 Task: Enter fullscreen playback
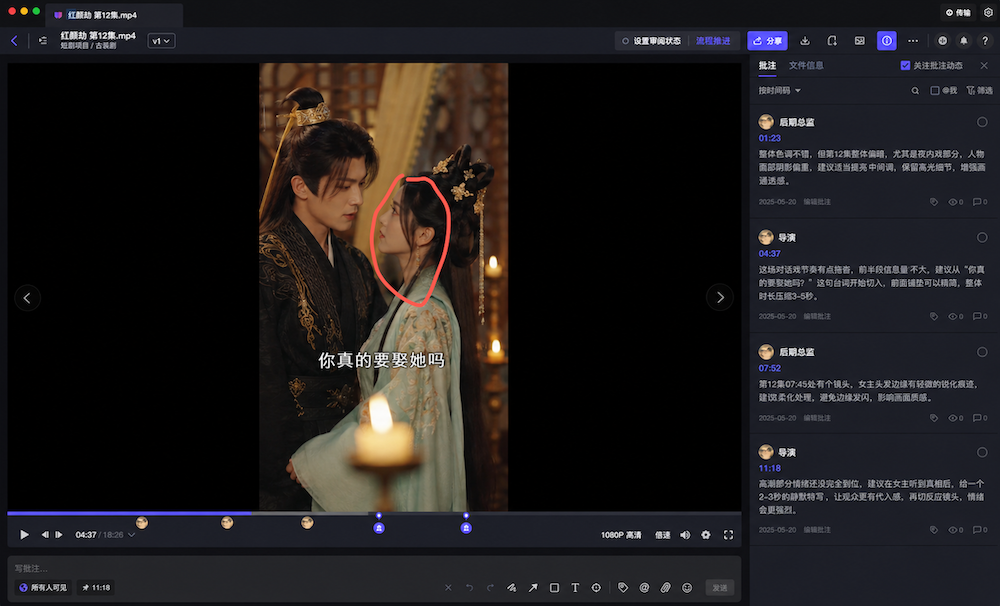tap(728, 535)
